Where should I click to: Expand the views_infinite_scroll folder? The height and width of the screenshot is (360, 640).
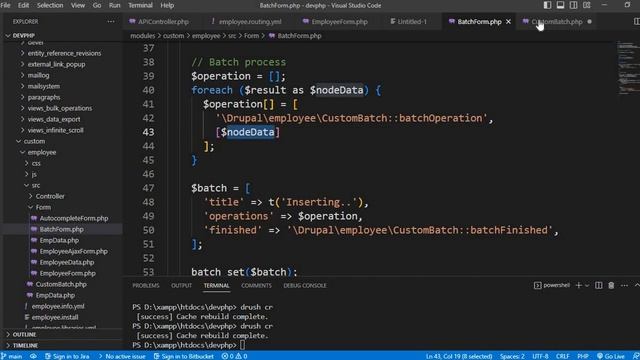pos(56,130)
